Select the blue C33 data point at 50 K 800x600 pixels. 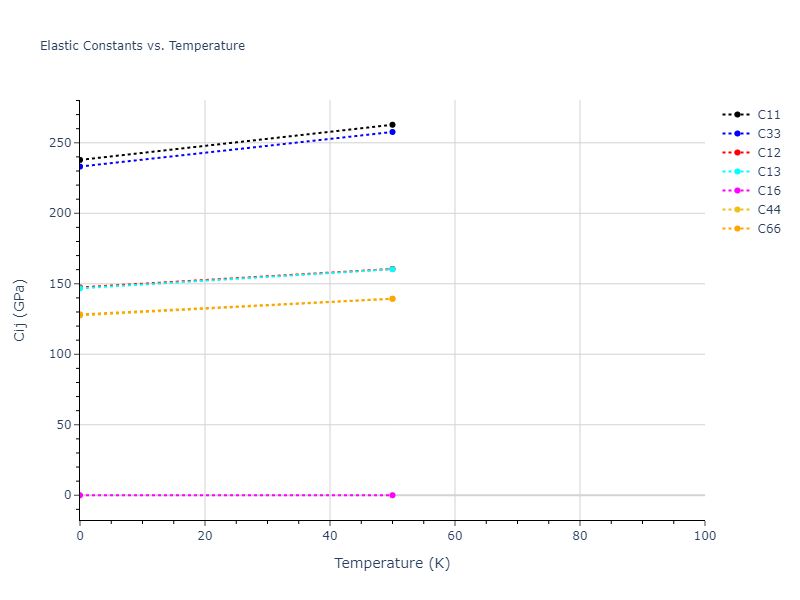click(x=392, y=132)
